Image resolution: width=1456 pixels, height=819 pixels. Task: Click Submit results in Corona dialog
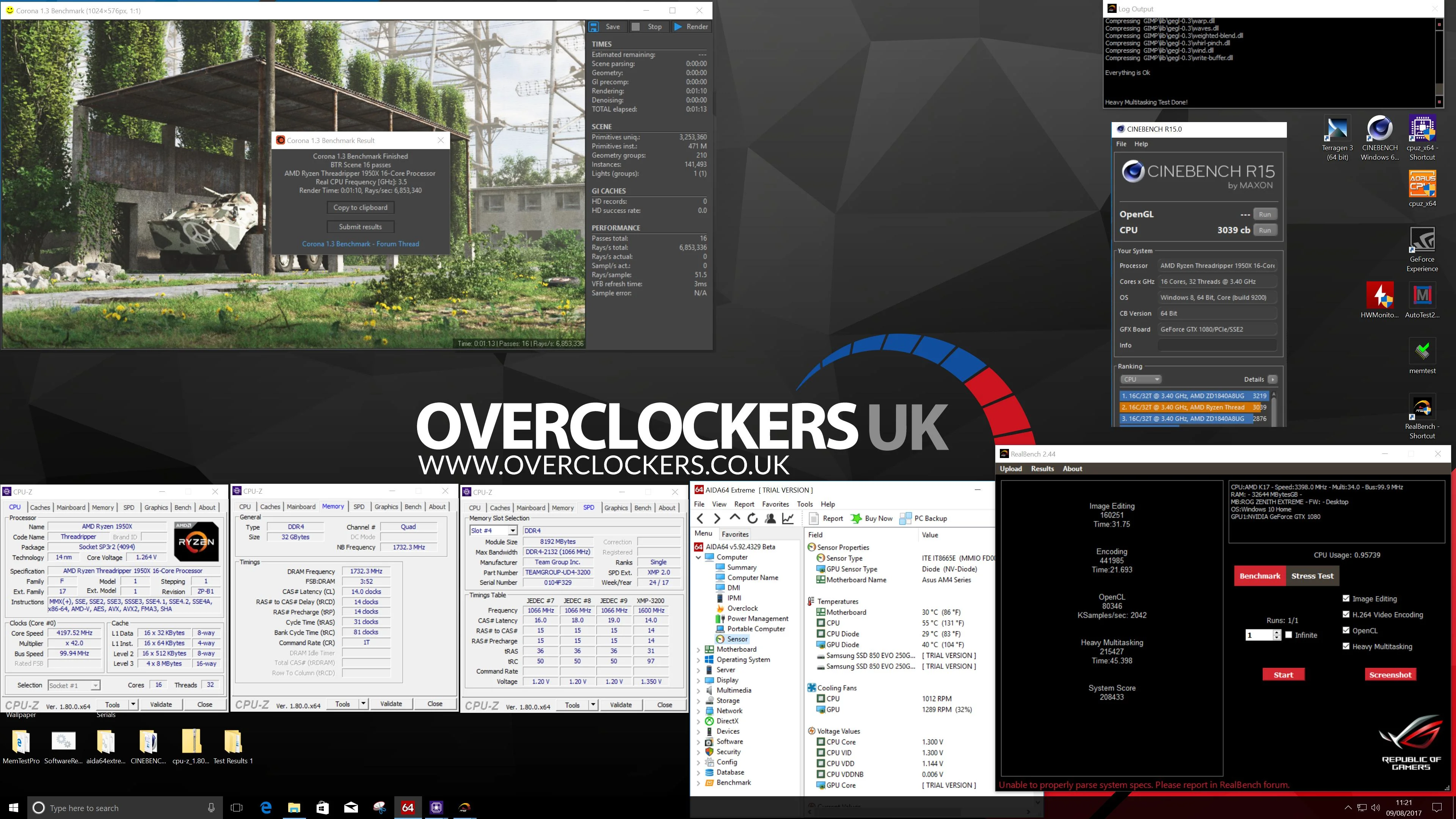pos(360,227)
